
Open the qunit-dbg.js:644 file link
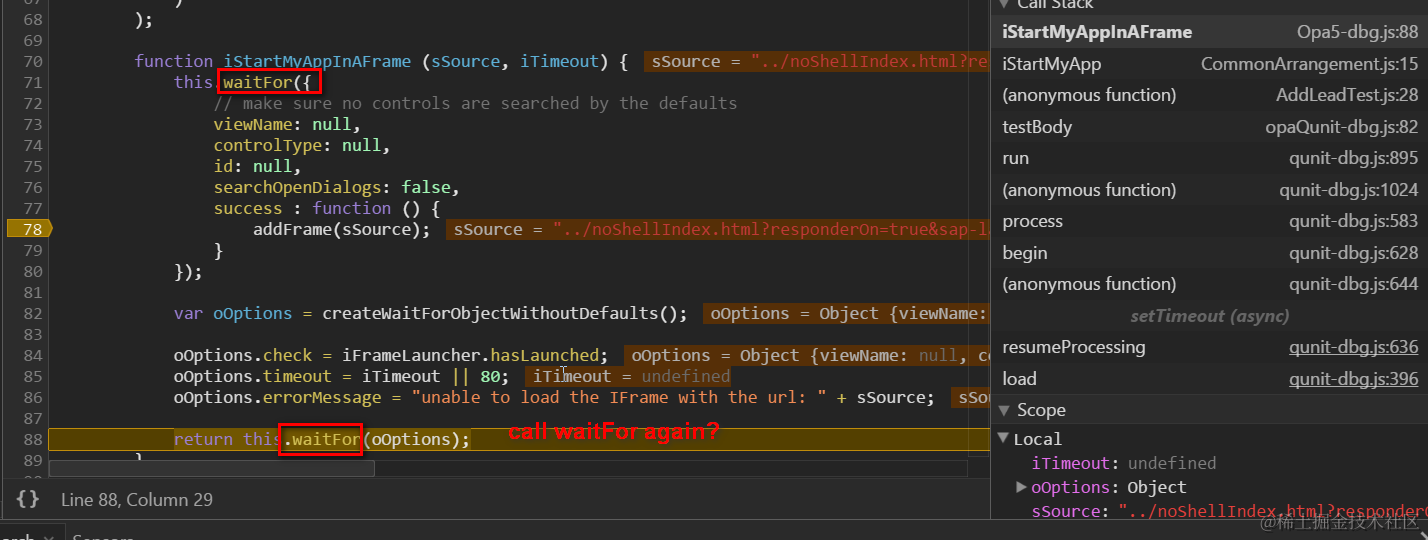click(1353, 284)
